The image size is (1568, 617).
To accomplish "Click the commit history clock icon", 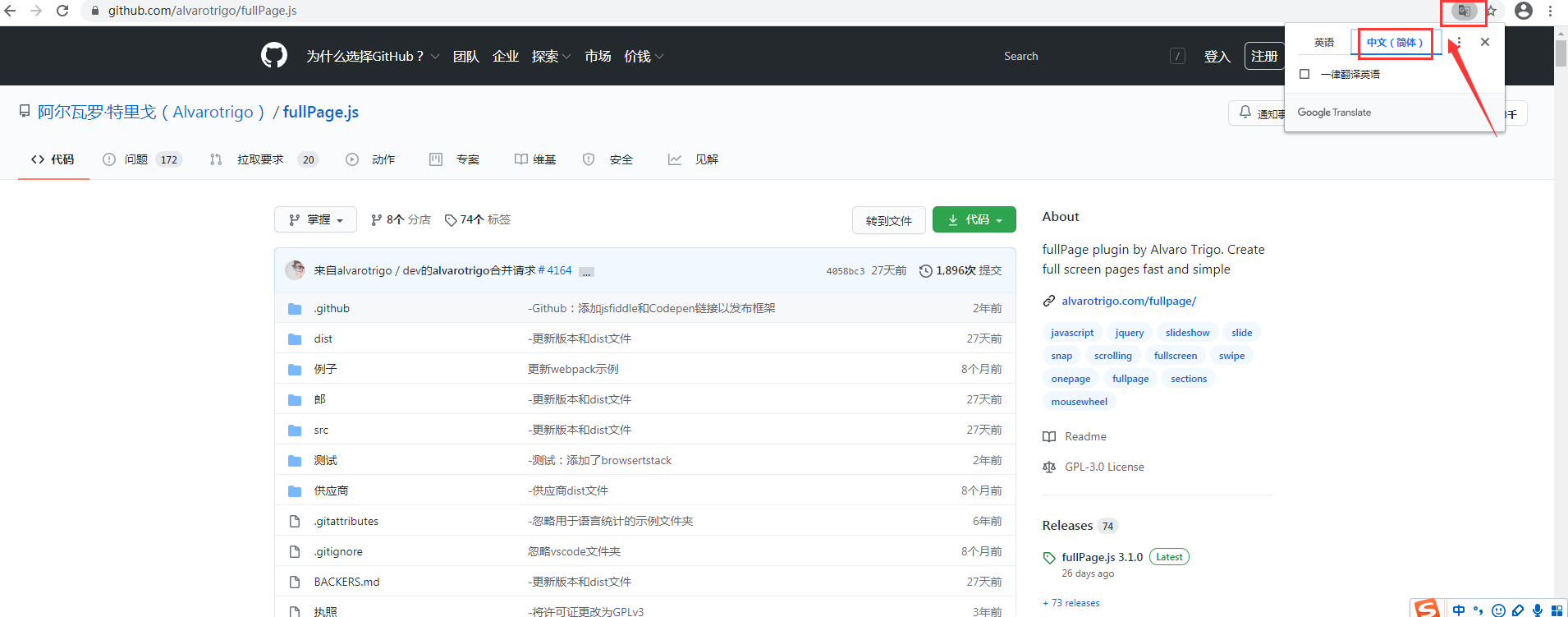I will tap(925, 271).
